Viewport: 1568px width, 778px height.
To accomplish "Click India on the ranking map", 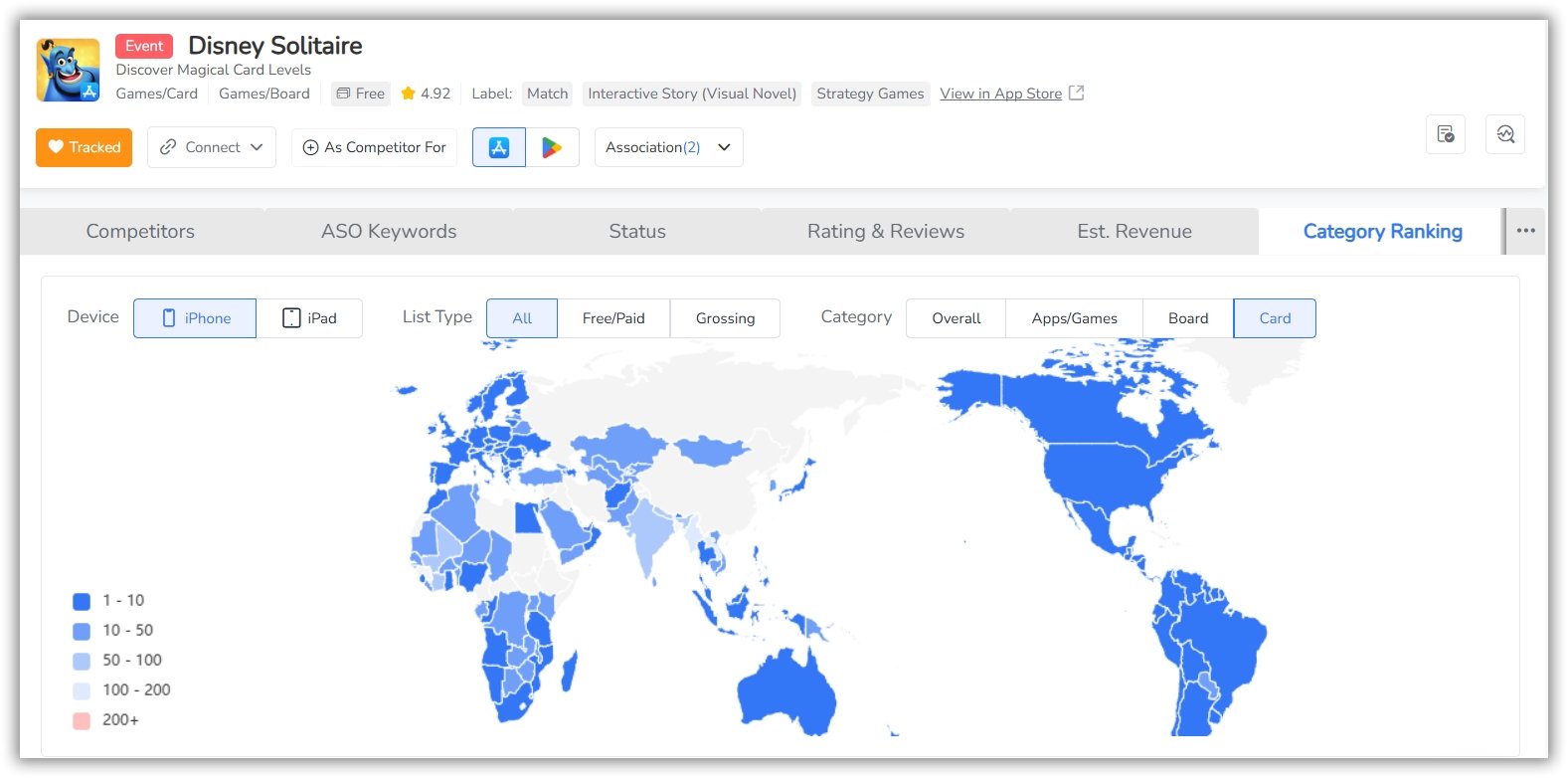I will (650, 532).
